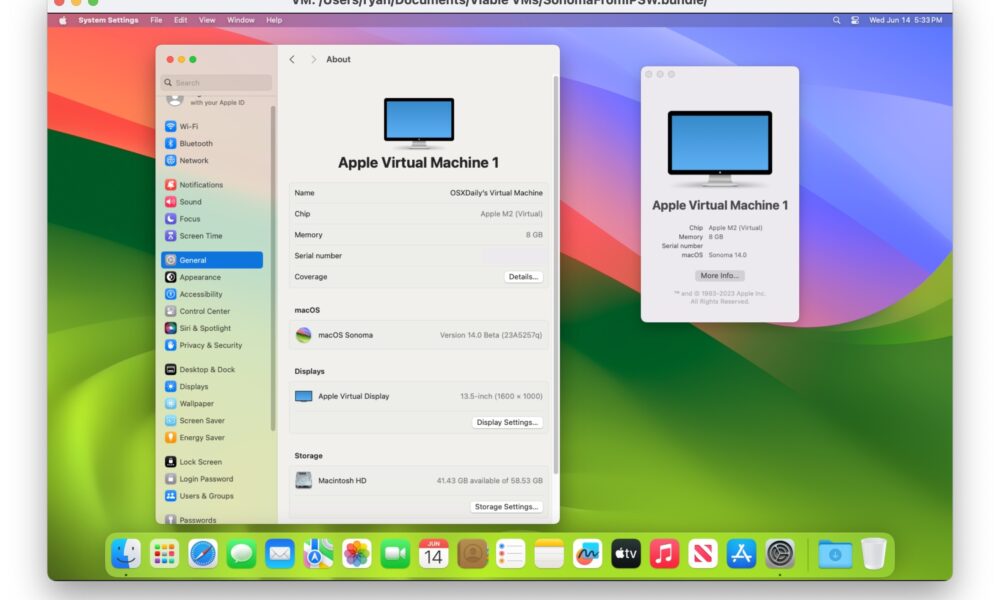Open the Apple menu
Image resolution: width=1000 pixels, height=600 pixels.
click(x=62, y=20)
